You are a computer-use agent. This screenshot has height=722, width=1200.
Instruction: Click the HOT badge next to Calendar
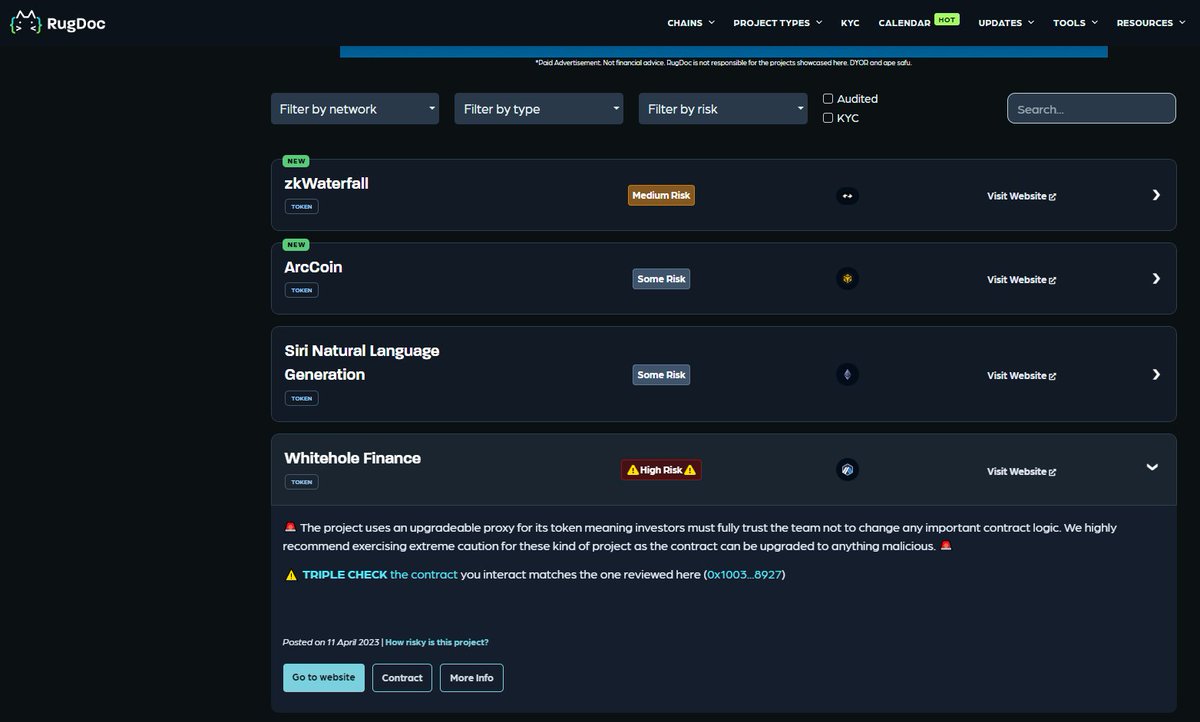947,19
